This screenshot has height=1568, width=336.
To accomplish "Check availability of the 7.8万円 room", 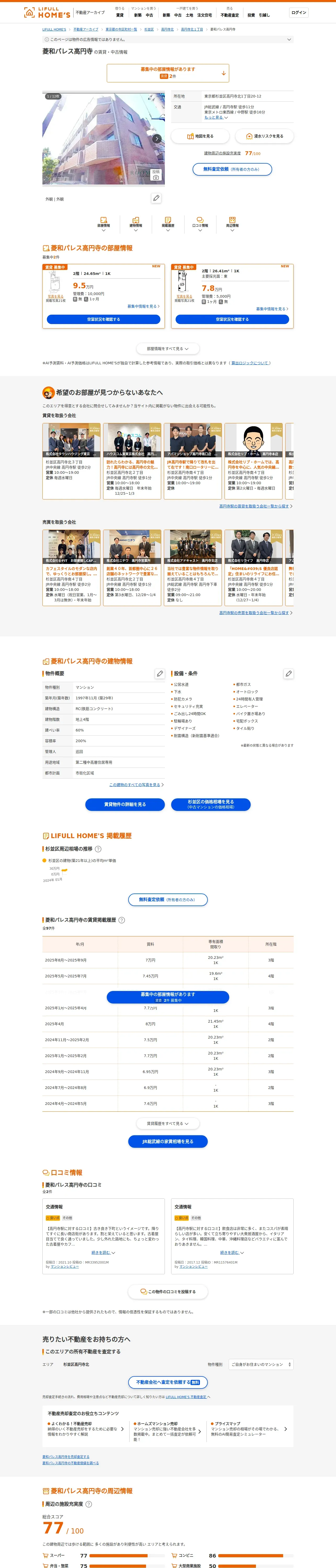I will [x=232, y=319].
